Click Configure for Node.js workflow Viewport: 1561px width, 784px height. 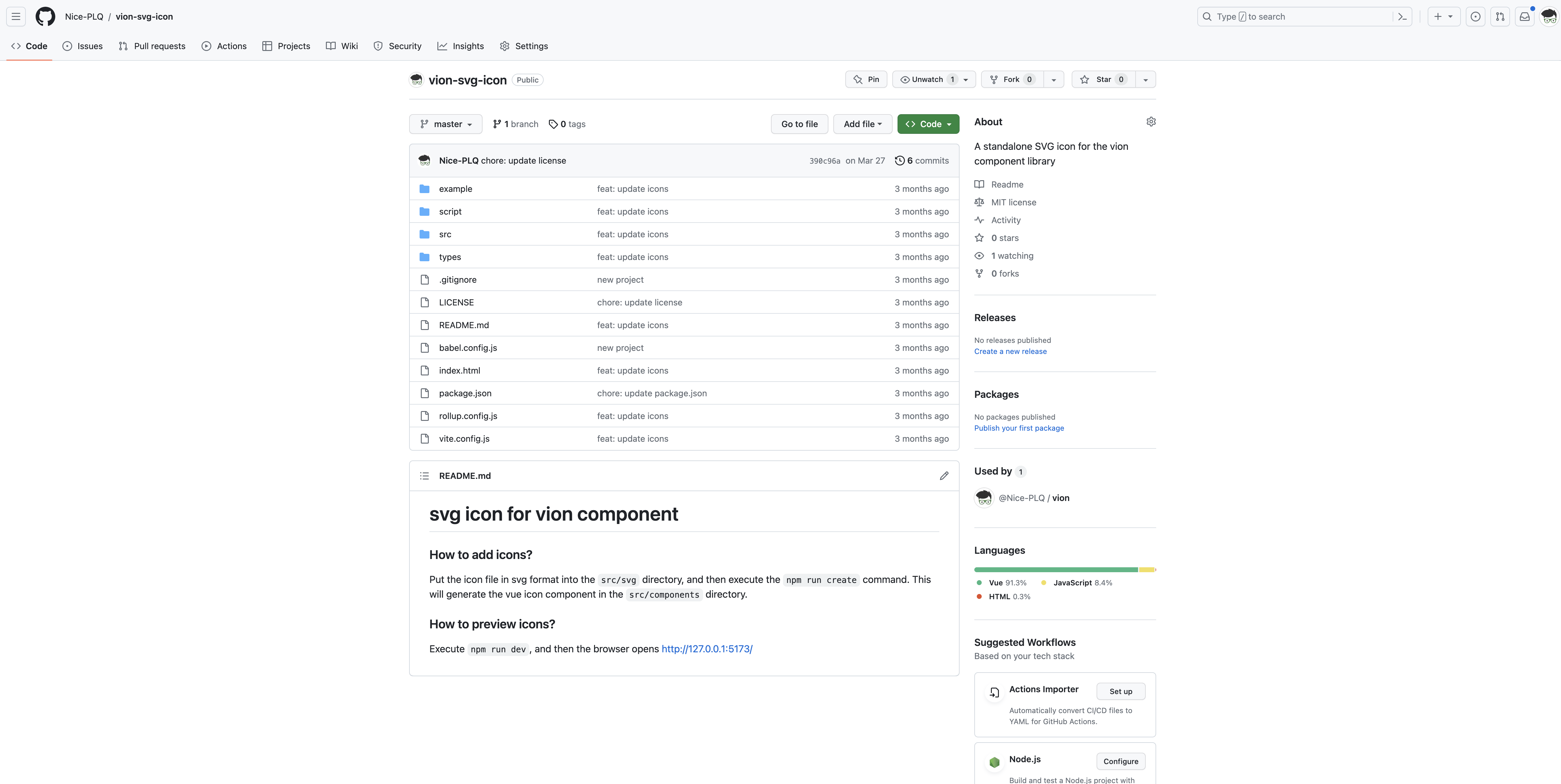pyautogui.click(x=1121, y=762)
